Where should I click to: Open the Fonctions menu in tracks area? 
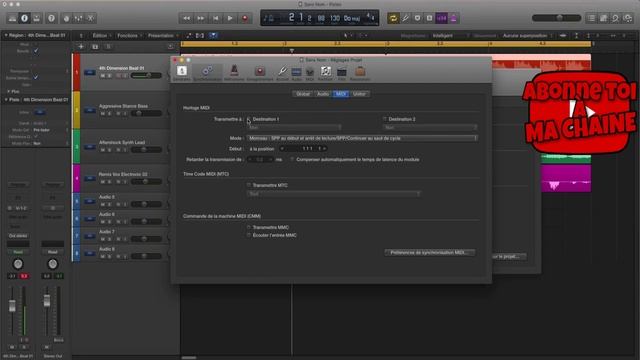[129, 36]
